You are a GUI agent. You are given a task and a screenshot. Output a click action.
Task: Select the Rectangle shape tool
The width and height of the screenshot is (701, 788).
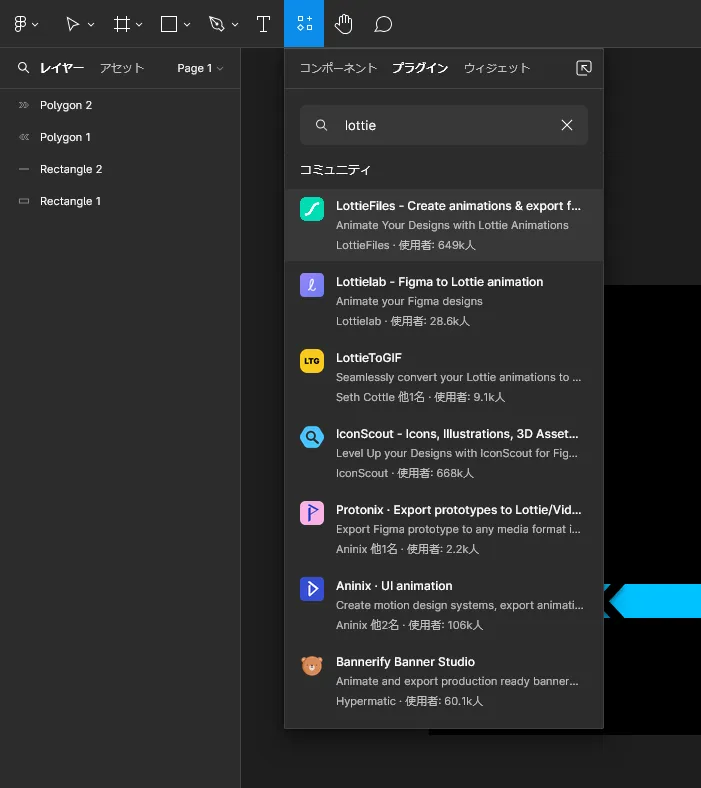(x=169, y=23)
